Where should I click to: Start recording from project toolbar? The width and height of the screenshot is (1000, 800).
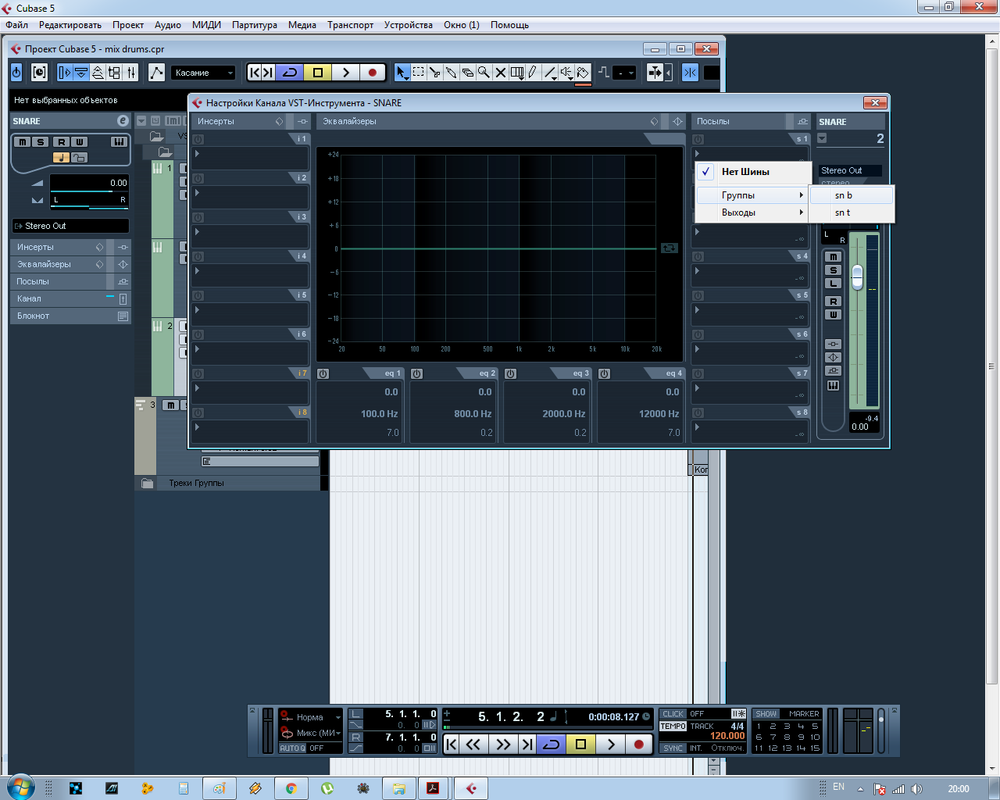(372, 73)
